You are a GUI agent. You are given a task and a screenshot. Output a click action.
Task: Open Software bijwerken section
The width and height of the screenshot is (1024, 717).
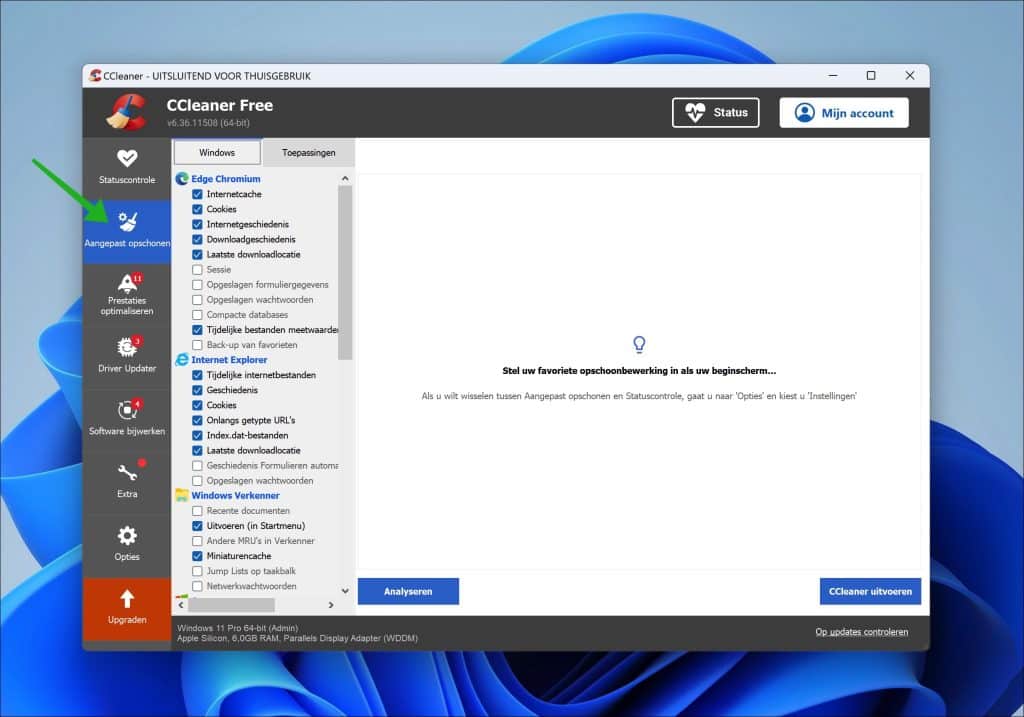(127, 419)
